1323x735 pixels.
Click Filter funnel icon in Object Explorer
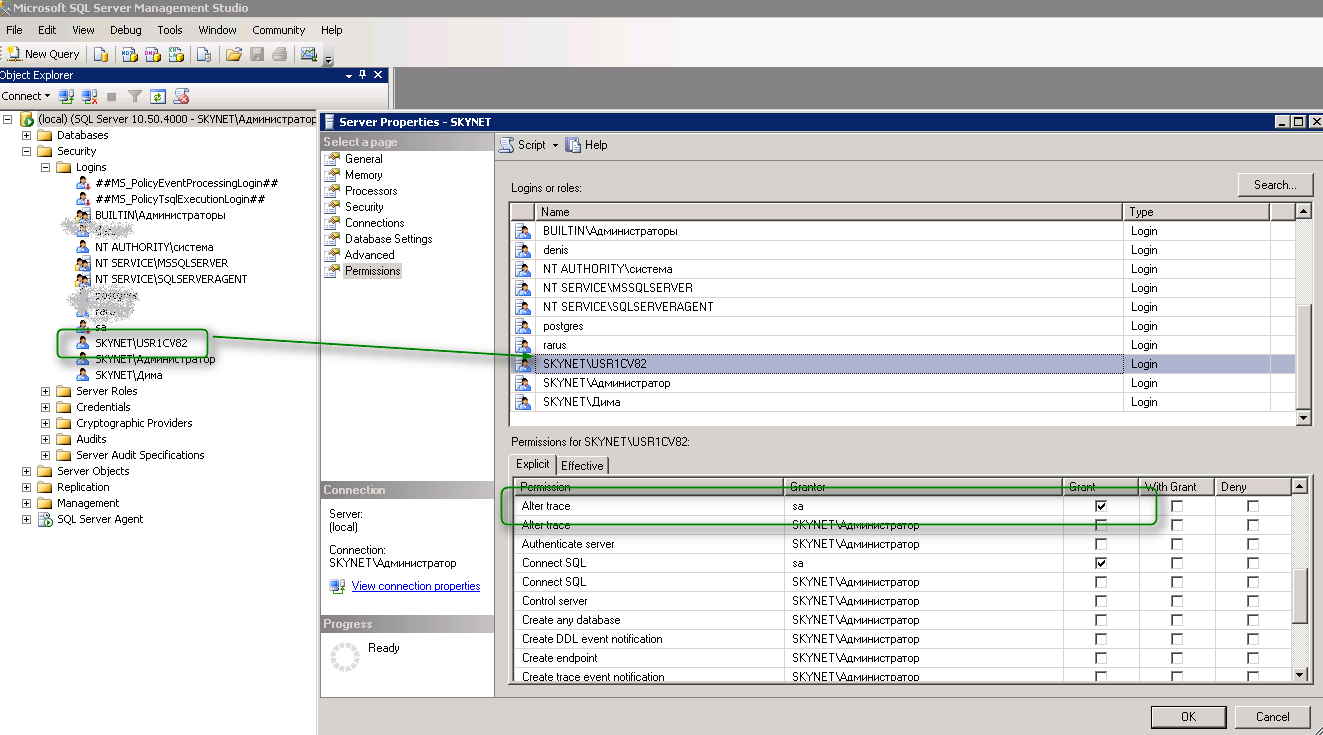[x=135, y=96]
